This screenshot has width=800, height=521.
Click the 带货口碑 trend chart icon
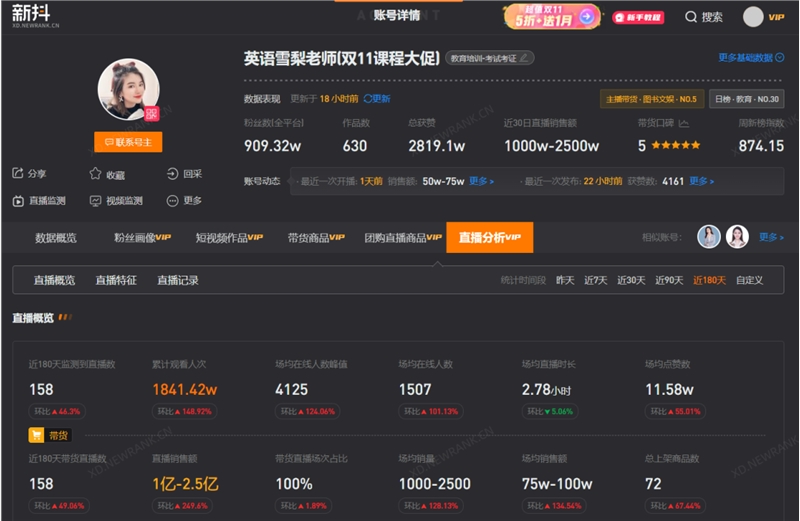click(x=684, y=123)
